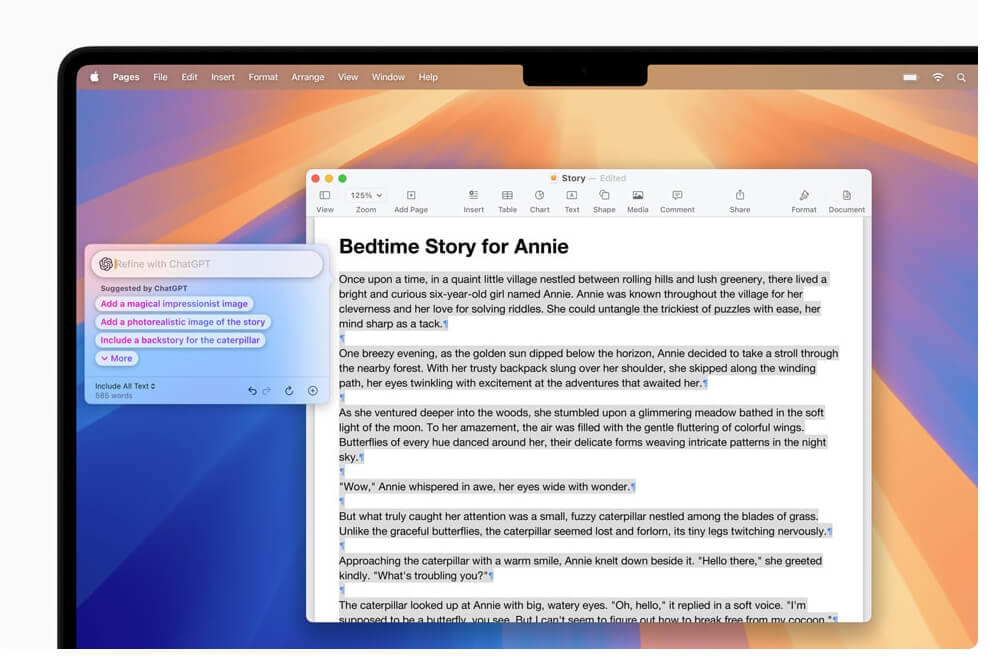Viewport: 987px width, 657px height.
Task: Expand More ChatGPT suggestions
Action: [x=116, y=357]
